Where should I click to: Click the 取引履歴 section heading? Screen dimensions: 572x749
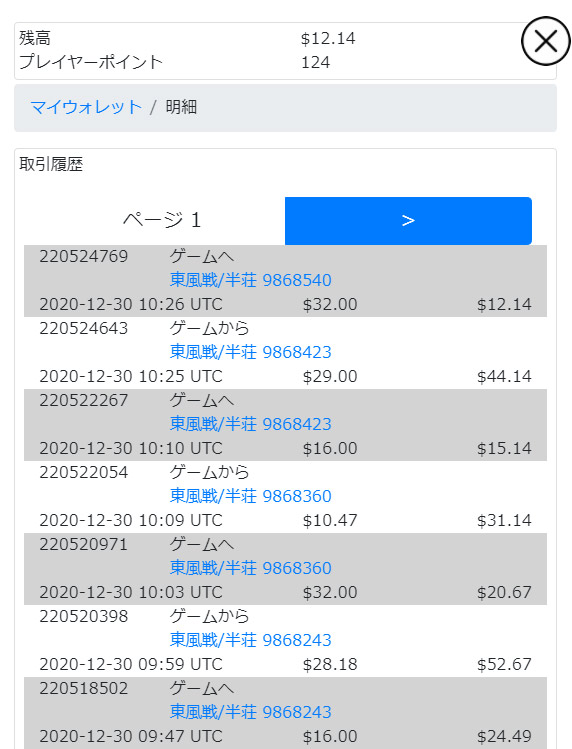pos(51,164)
